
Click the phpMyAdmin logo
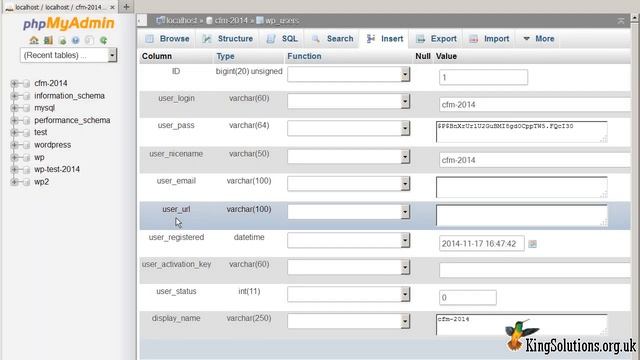(69, 24)
